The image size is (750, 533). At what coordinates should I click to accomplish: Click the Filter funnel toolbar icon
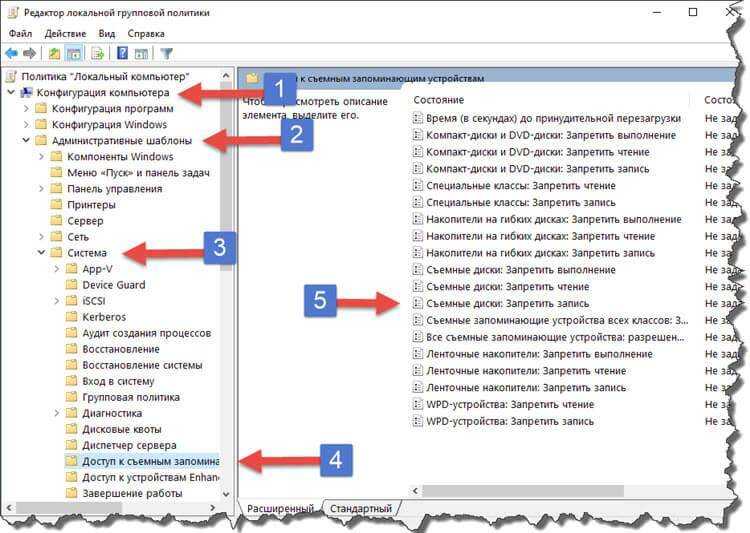click(x=166, y=54)
